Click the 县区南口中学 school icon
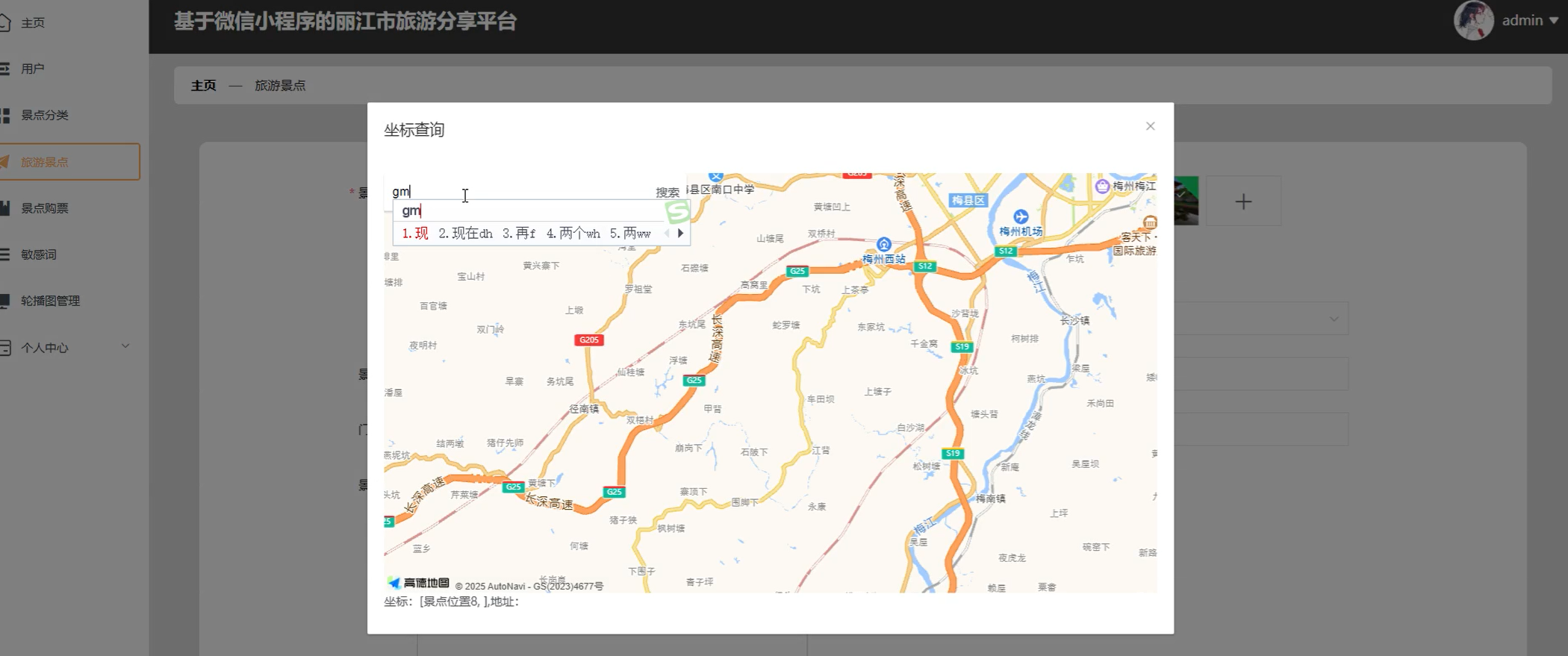 (715, 177)
